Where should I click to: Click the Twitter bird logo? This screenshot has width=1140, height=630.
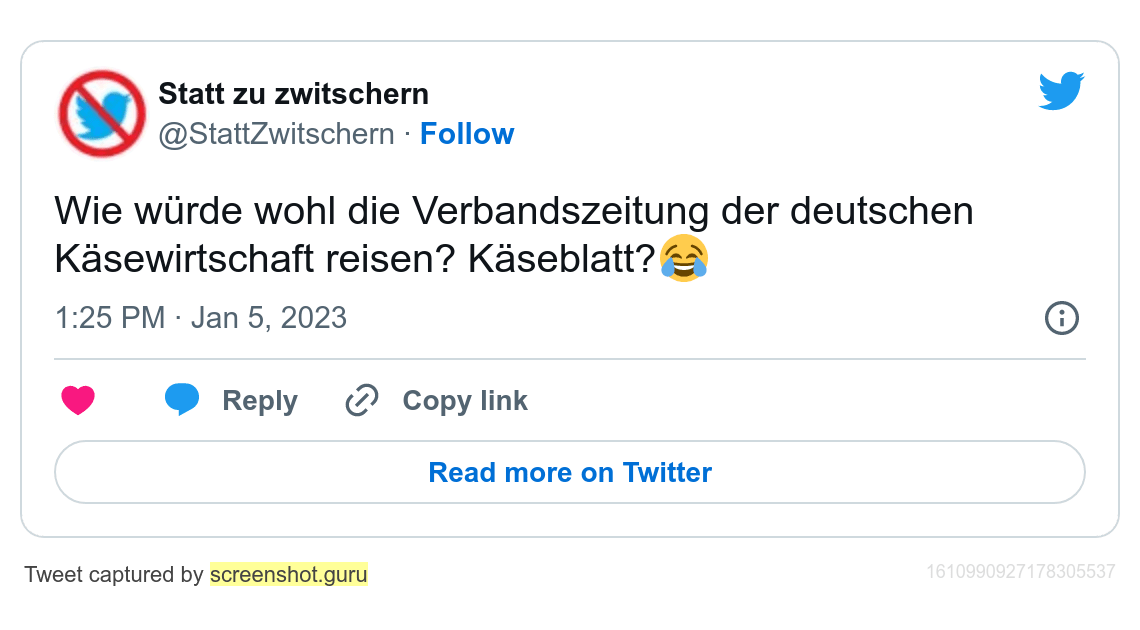[1061, 91]
